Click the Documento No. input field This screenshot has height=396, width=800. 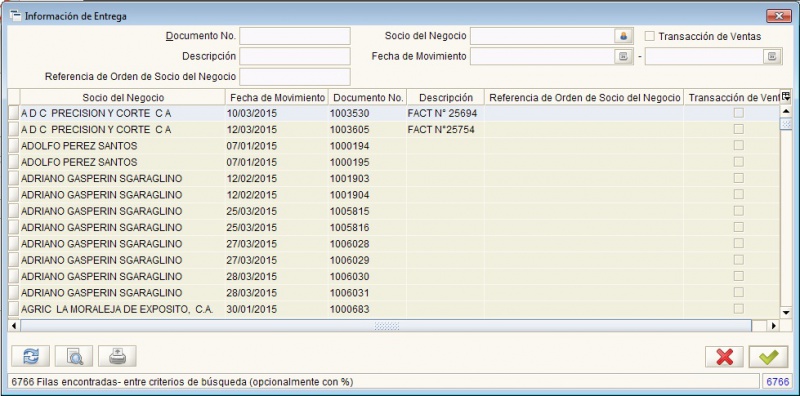tap(295, 36)
